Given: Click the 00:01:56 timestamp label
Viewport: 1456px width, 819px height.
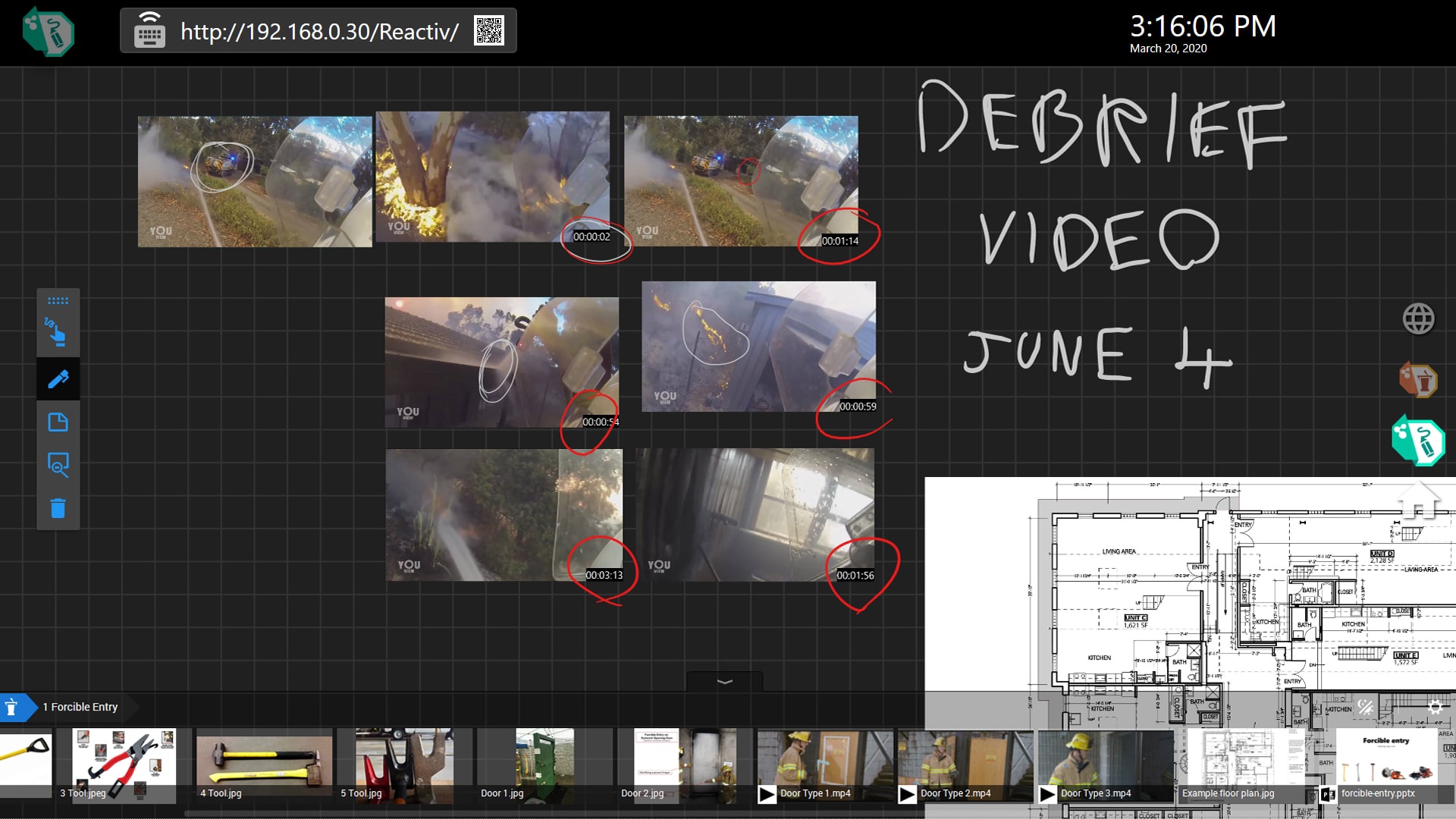Looking at the screenshot, I should point(855,576).
